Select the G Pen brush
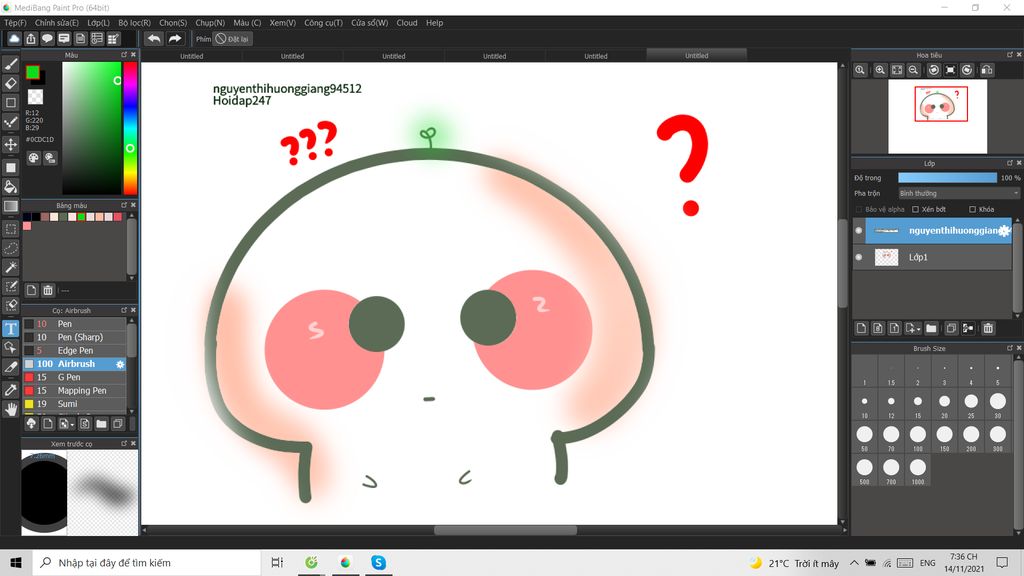This screenshot has height=576, width=1024. [x=75, y=377]
